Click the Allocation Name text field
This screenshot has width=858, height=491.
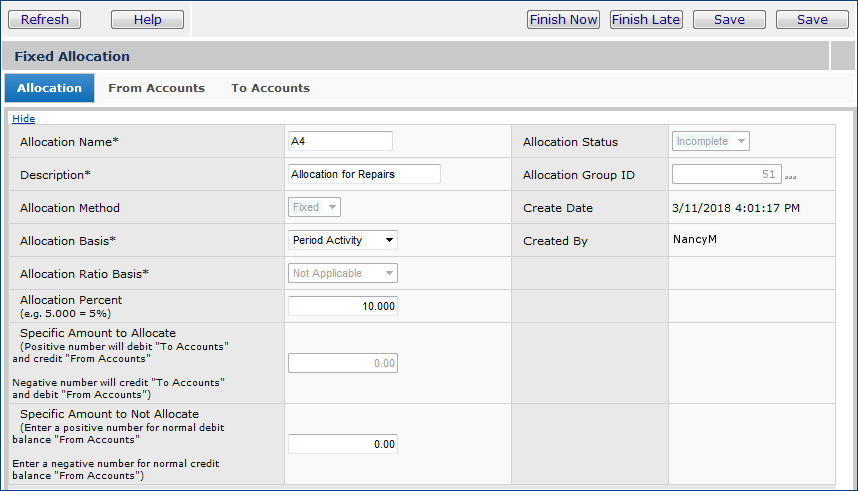coord(340,142)
